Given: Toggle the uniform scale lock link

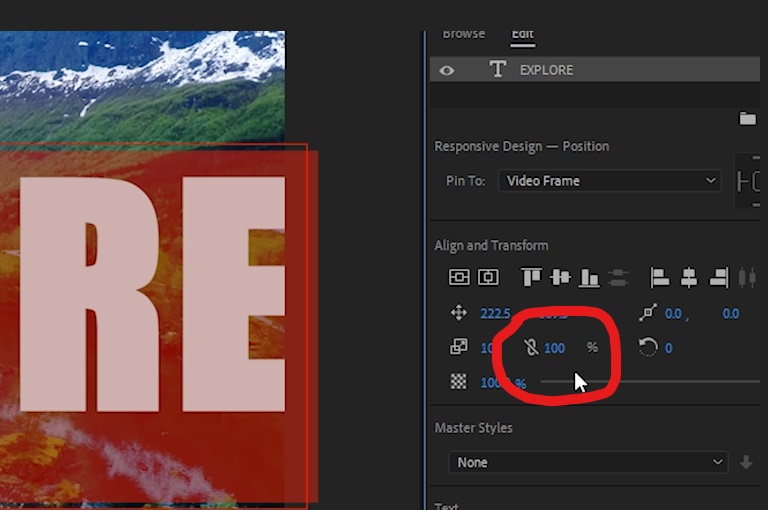Looking at the screenshot, I should (x=530, y=347).
